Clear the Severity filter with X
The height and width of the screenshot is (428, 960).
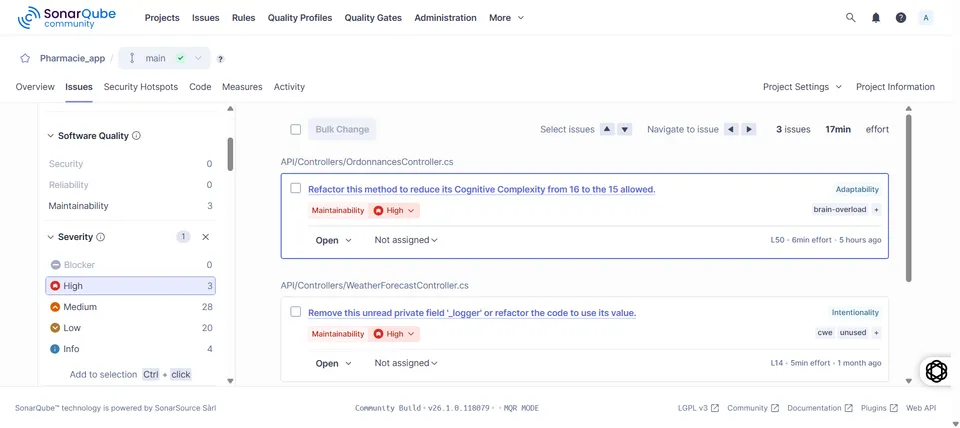coord(206,236)
